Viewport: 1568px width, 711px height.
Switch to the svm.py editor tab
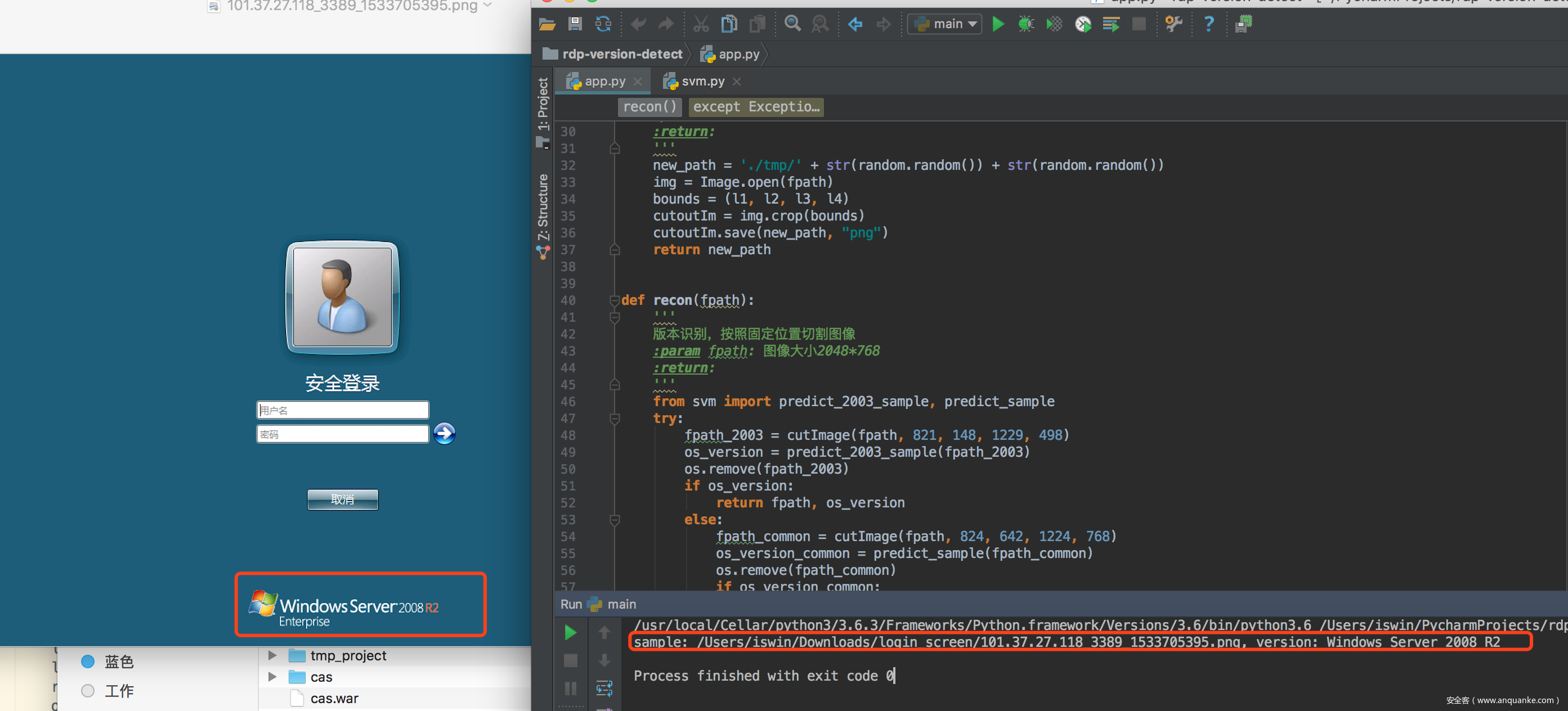(x=702, y=81)
